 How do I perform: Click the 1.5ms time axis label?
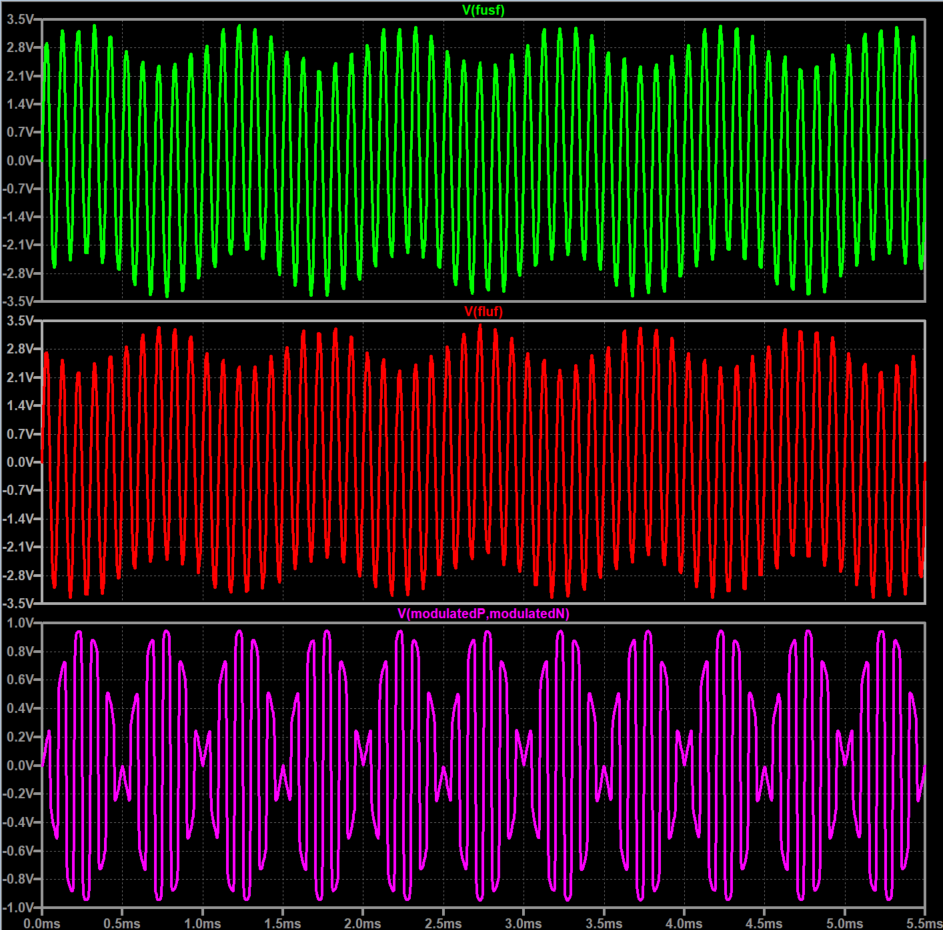(x=282, y=923)
